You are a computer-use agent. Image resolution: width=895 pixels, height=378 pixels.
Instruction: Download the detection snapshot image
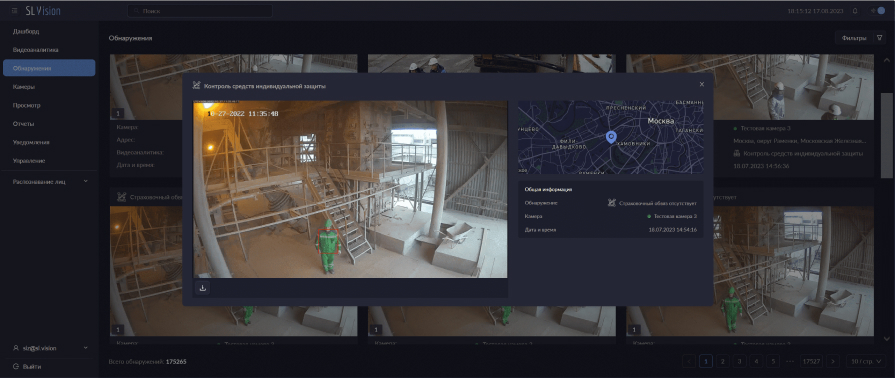(203, 288)
